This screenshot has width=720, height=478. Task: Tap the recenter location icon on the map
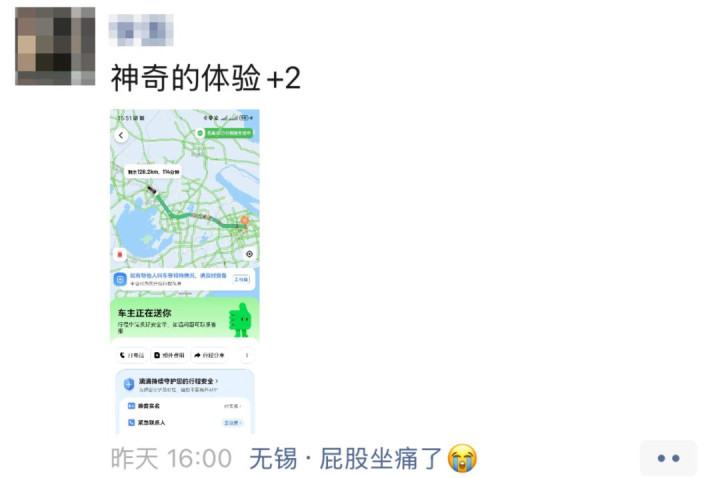[x=249, y=254]
